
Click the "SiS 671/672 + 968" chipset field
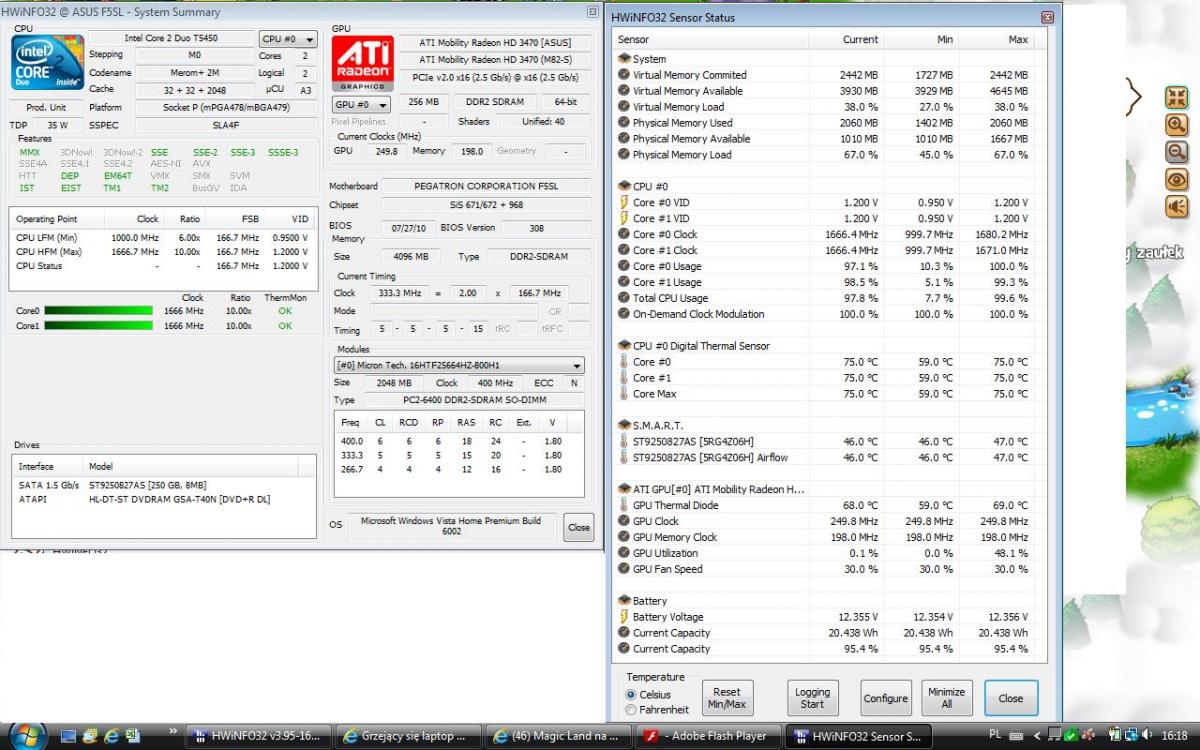[x=485, y=205]
